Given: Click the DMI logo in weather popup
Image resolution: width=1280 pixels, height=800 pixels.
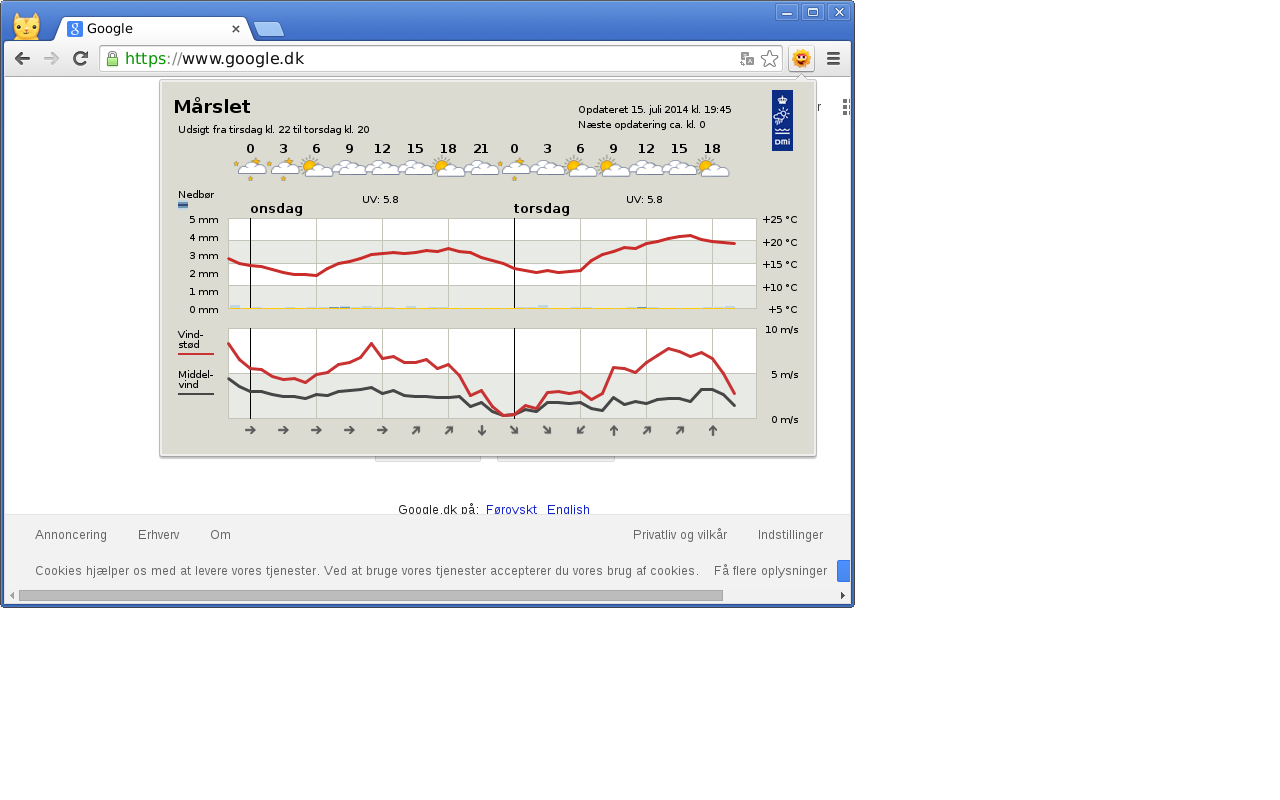Looking at the screenshot, I should click(782, 121).
